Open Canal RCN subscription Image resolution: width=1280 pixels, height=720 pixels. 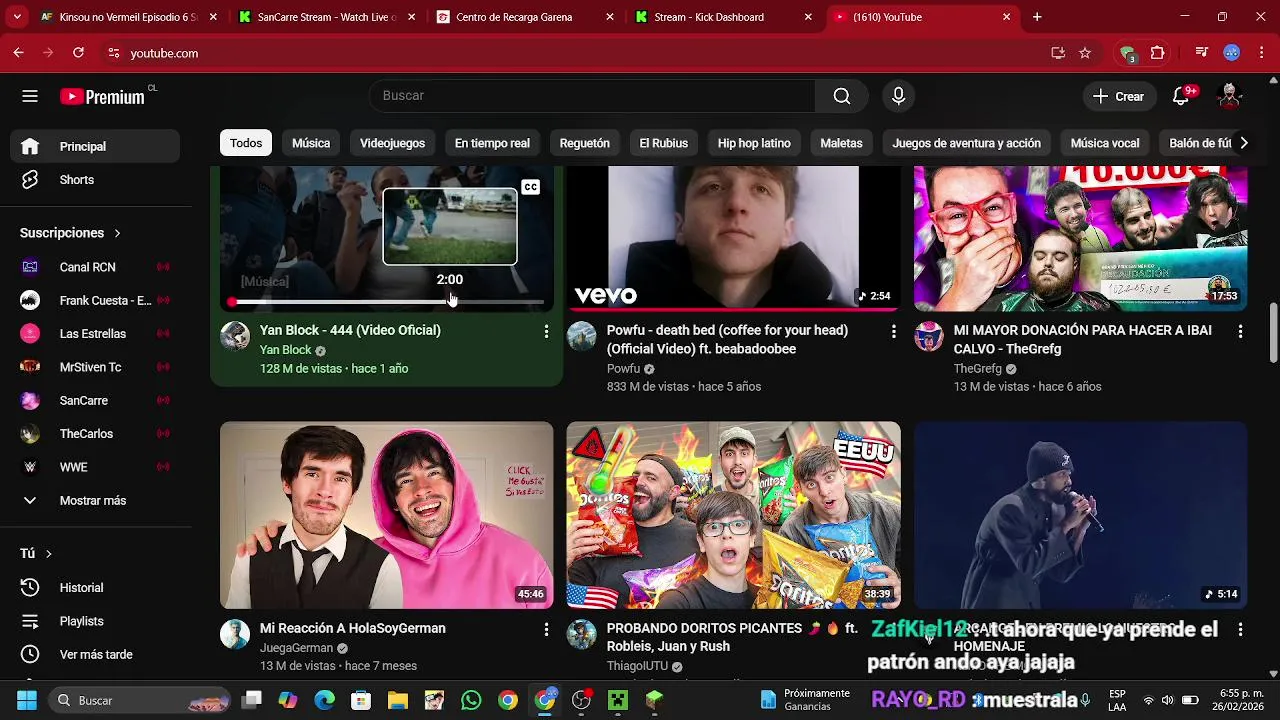point(95,267)
